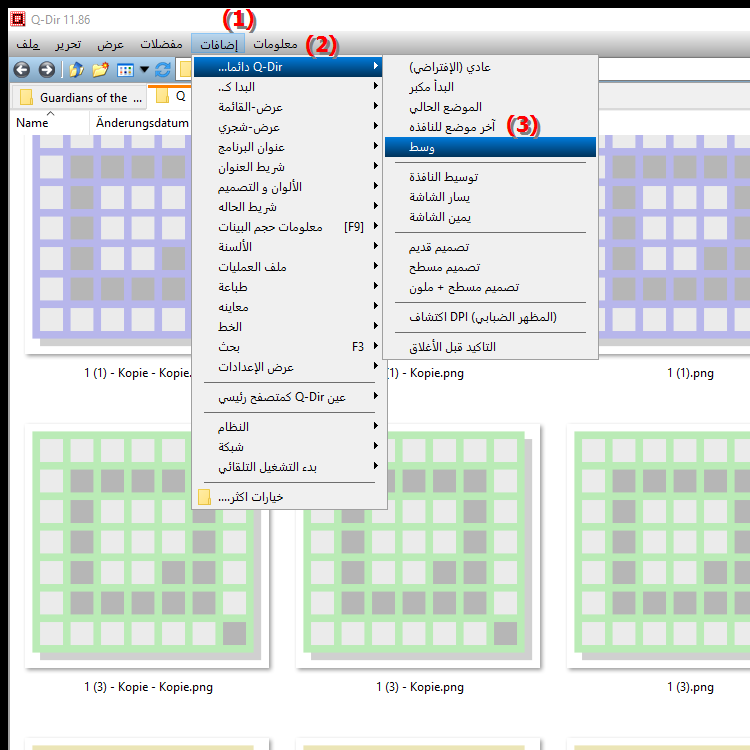Viewport: 750px width, 750px height.
Task: Open the عرض menu
Action: 110,44
